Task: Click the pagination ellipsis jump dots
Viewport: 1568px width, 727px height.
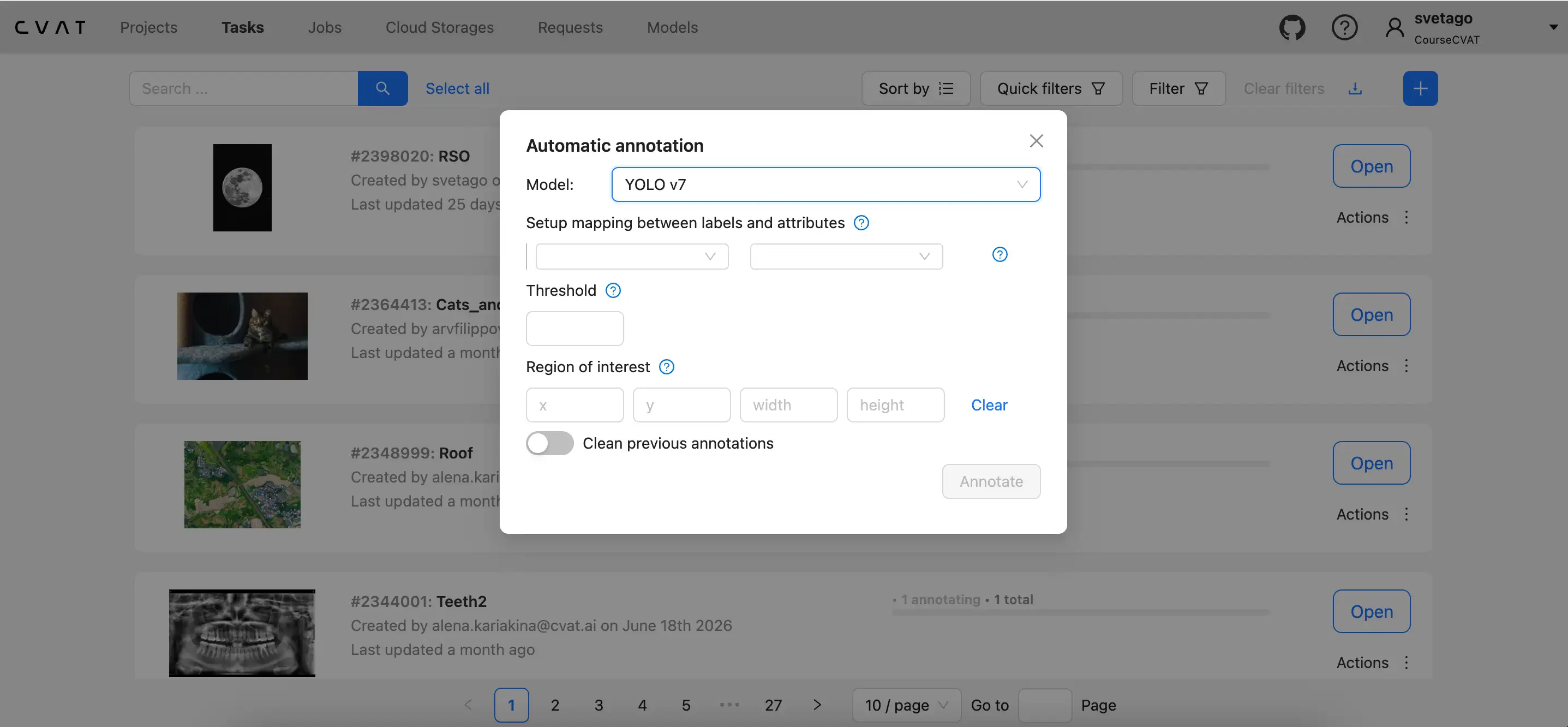Action: 729,705
